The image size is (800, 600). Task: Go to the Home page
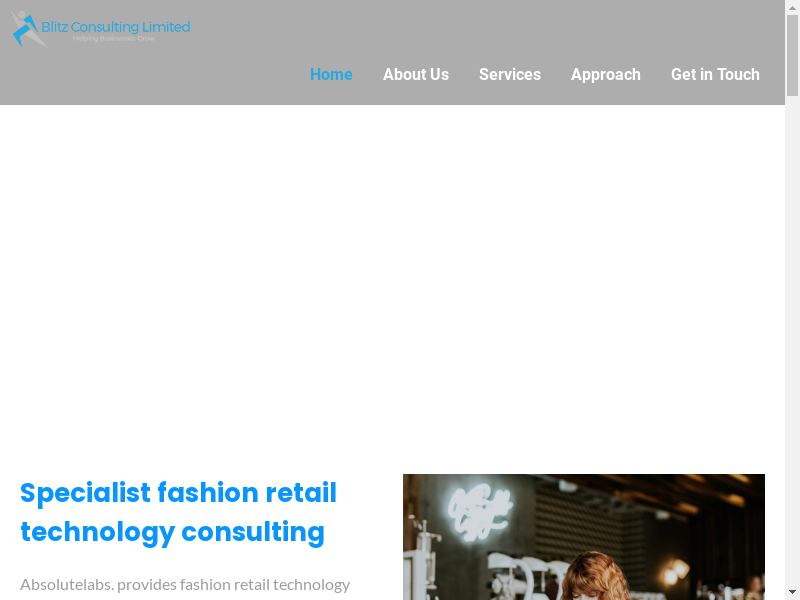pos(331,74)
